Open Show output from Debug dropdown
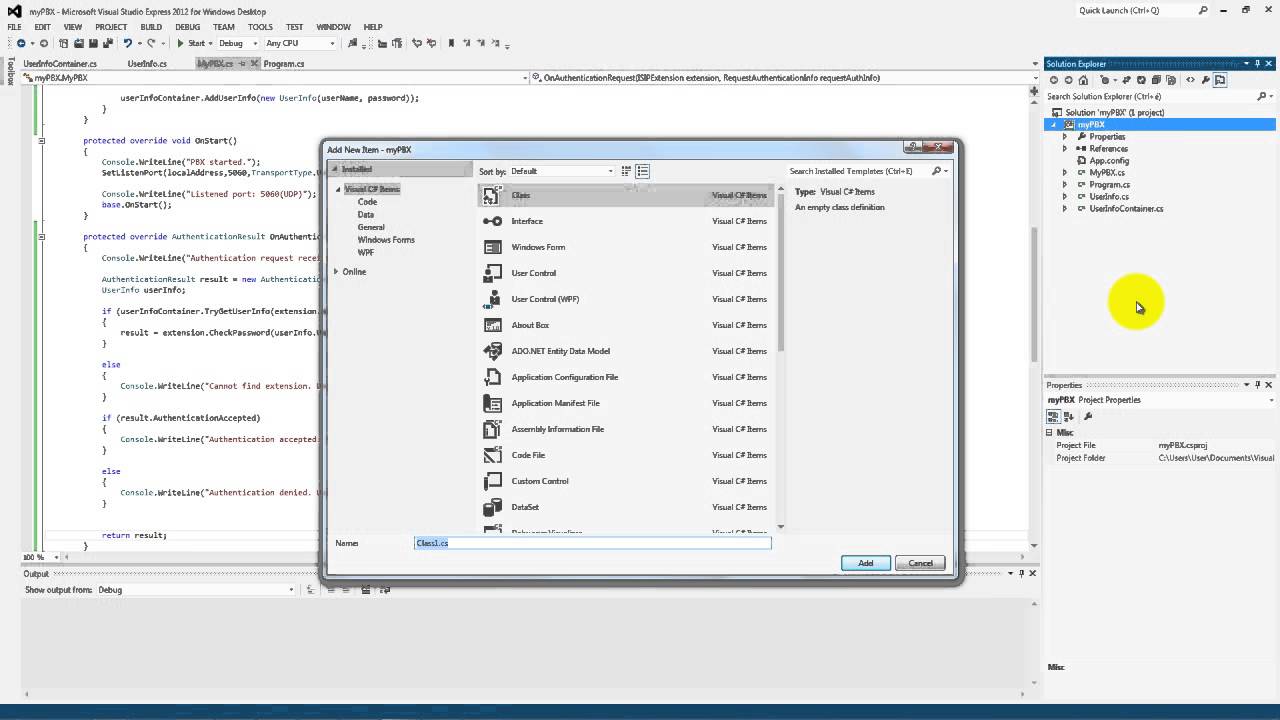The image size is (1280, 720). (196, 590)
